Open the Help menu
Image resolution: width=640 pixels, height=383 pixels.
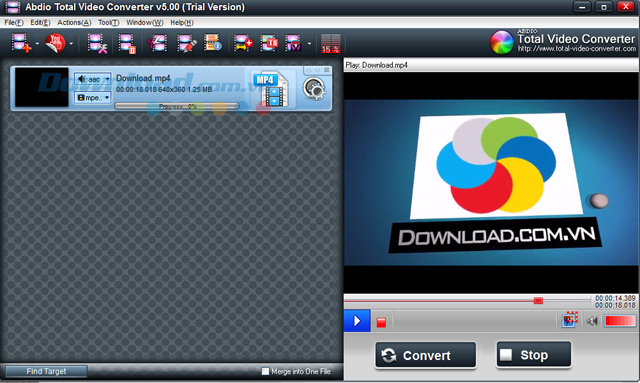click(x=182, y=22)
